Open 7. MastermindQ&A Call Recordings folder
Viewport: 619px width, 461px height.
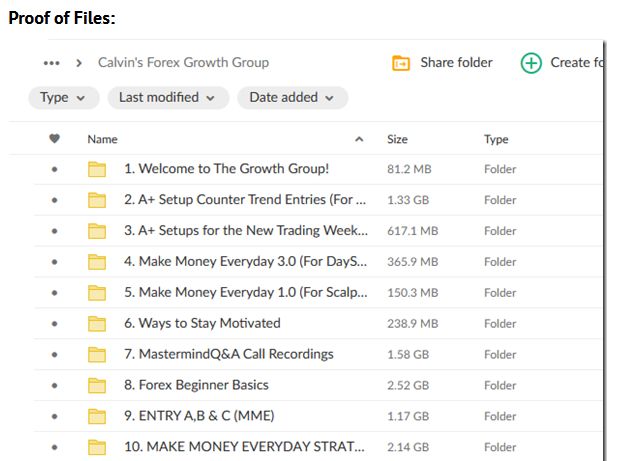(x=229, y=354)
